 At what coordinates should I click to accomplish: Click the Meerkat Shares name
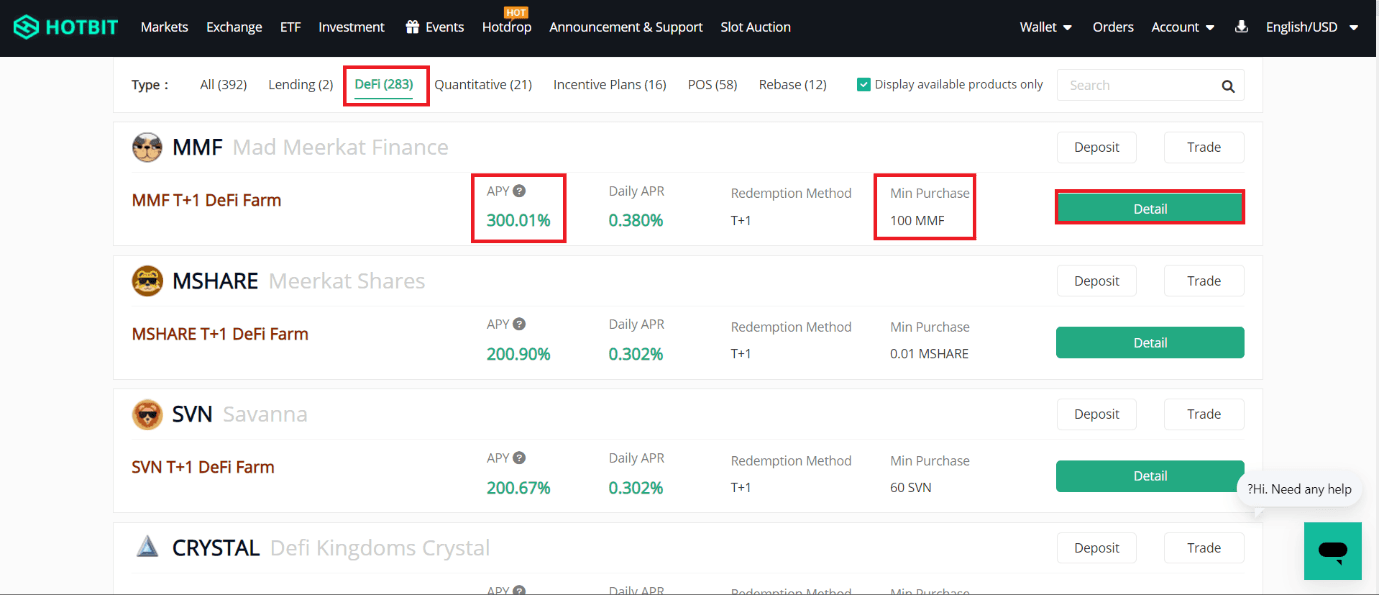point(347,281)
